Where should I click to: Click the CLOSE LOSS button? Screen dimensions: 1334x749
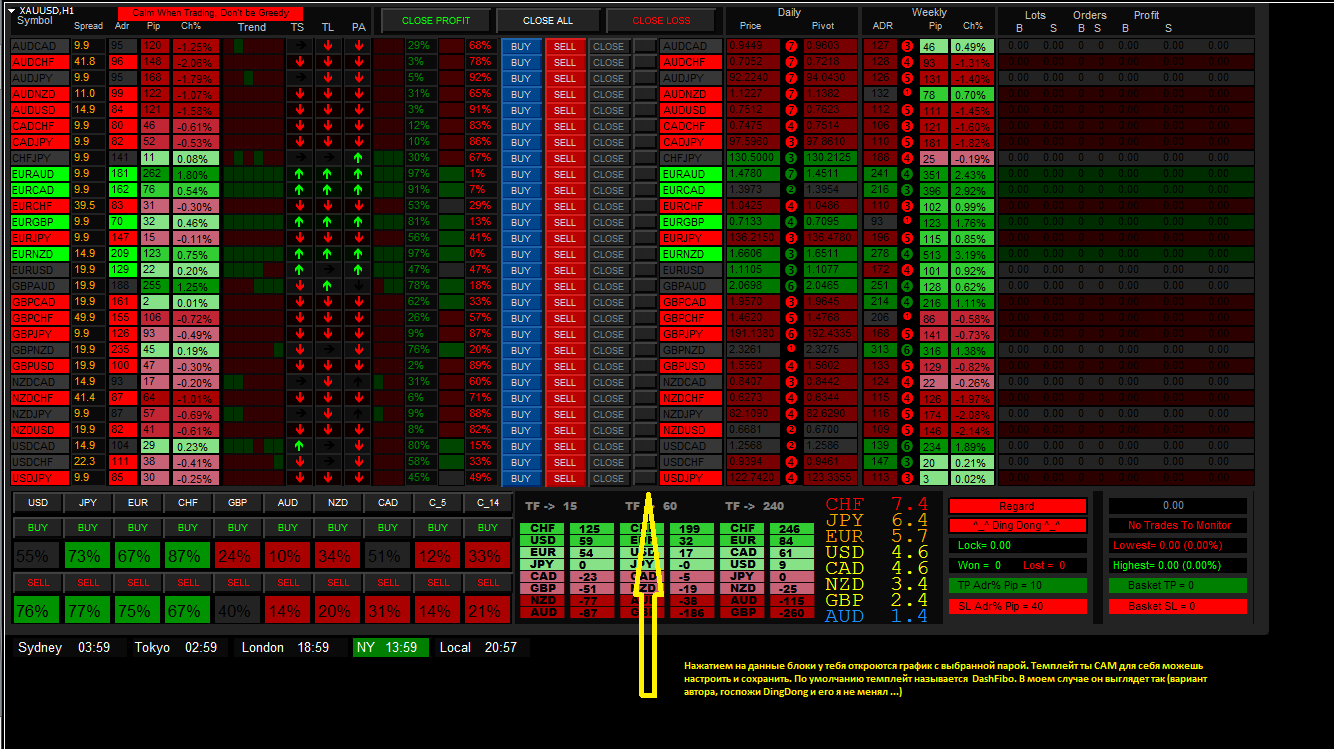point(662,20)
